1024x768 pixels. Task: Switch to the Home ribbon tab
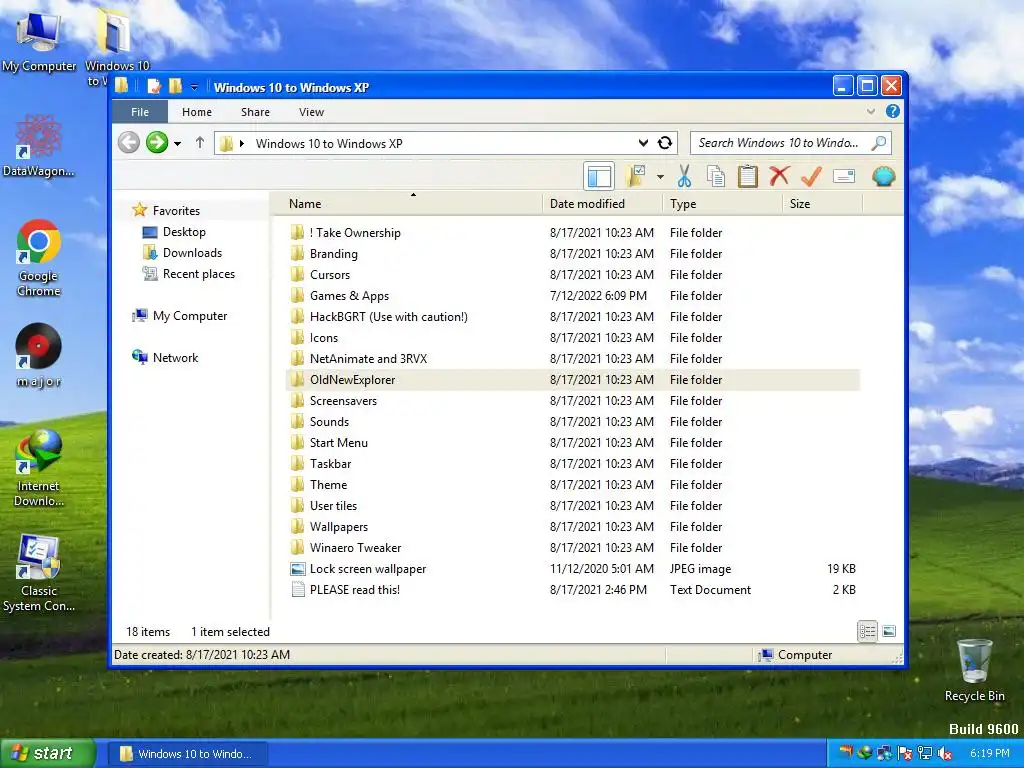click(197, 112)
